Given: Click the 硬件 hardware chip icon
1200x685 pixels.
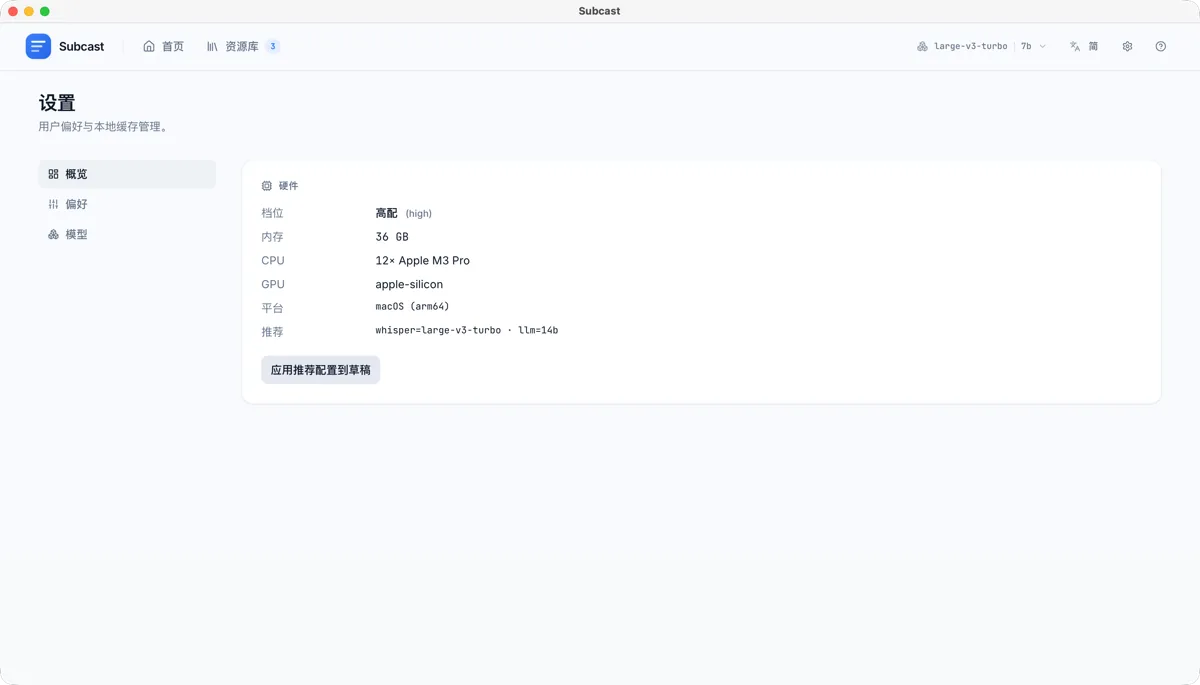Looking at the screenshot, I should (267, 186).
